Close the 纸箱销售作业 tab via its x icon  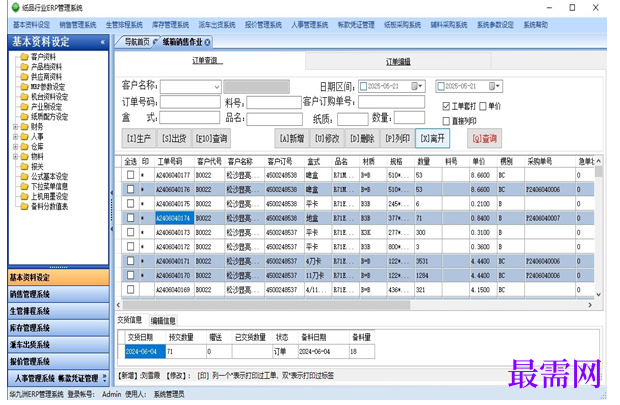[x=208, y=42]
